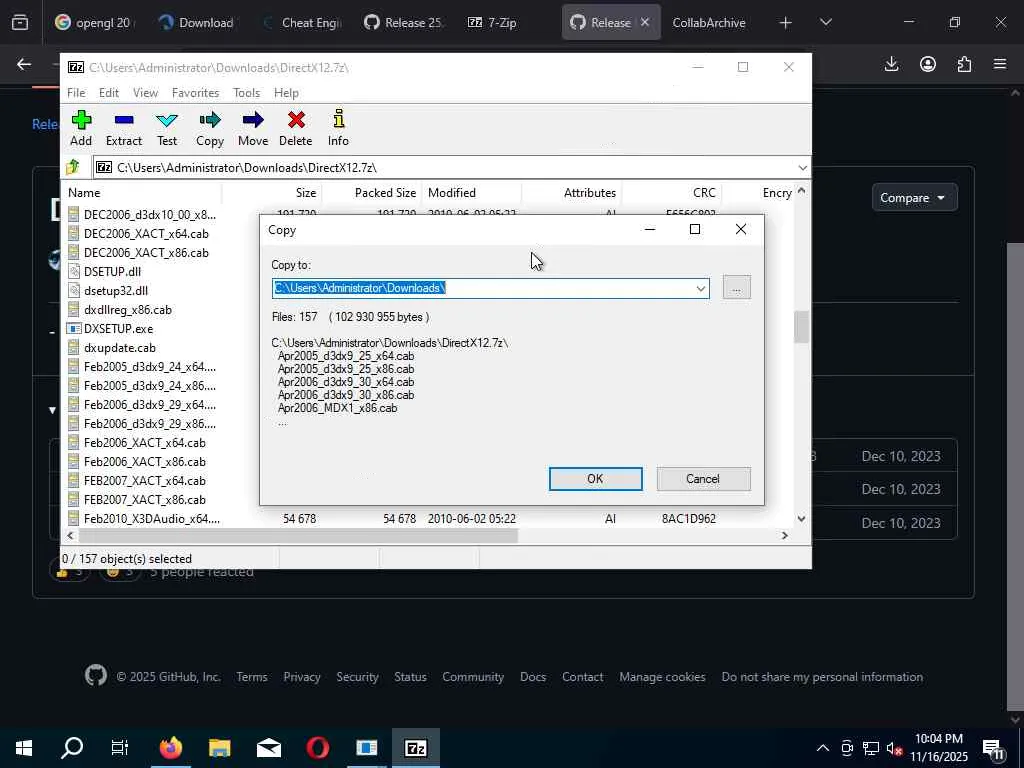
Task: Open the browser tab list dropdown
Action: pyautogui.click(x=826, y=22)
